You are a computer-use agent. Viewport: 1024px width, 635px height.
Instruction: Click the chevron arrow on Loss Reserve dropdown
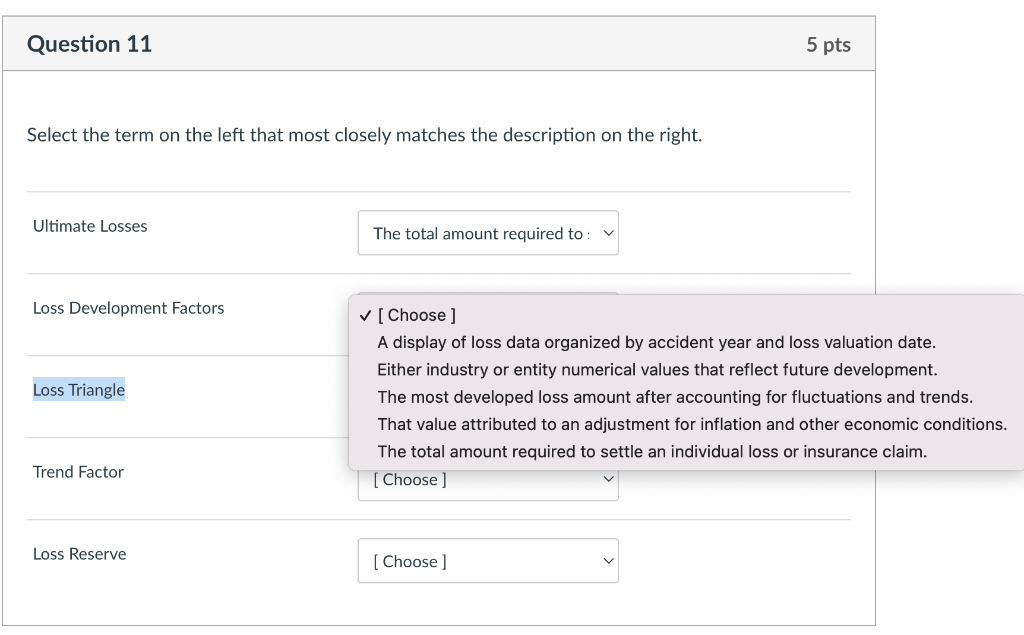[606, 561]
